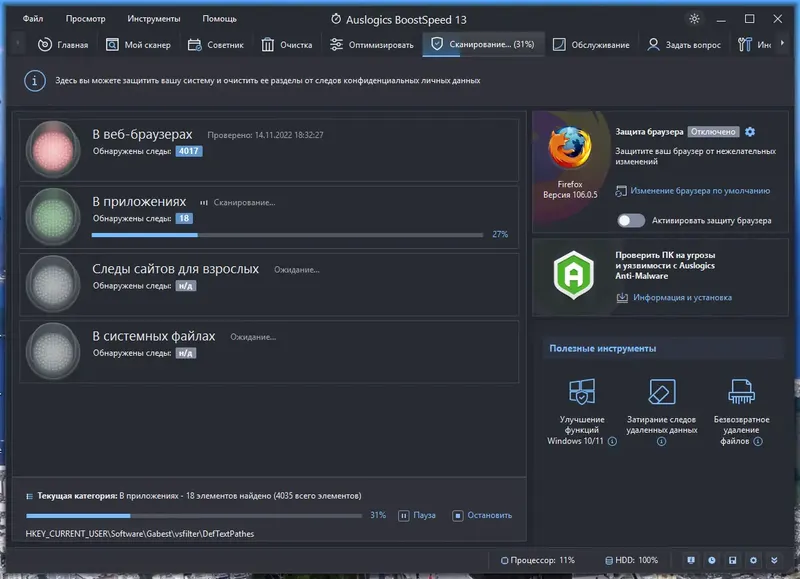Enable the Активировать защиту браузера toggle
Screen dimensions: 800x579
click(631, 220)
